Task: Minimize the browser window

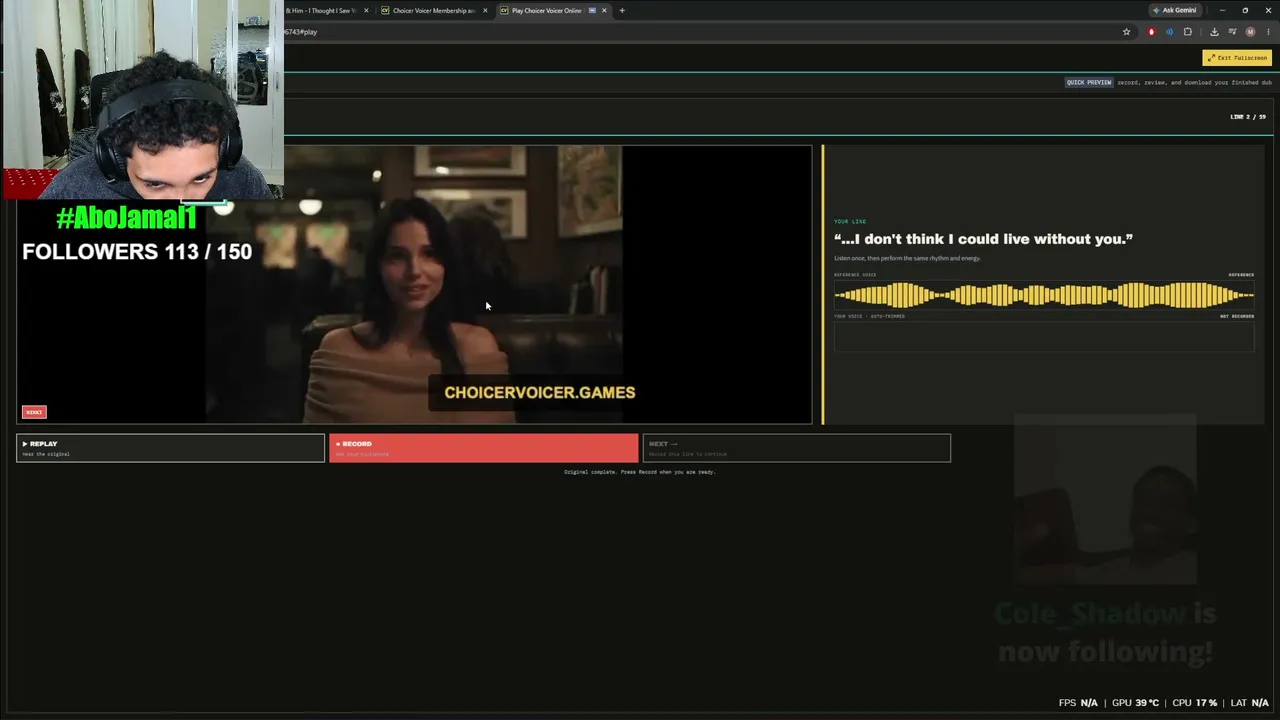Action: (x=1222, y=10)
